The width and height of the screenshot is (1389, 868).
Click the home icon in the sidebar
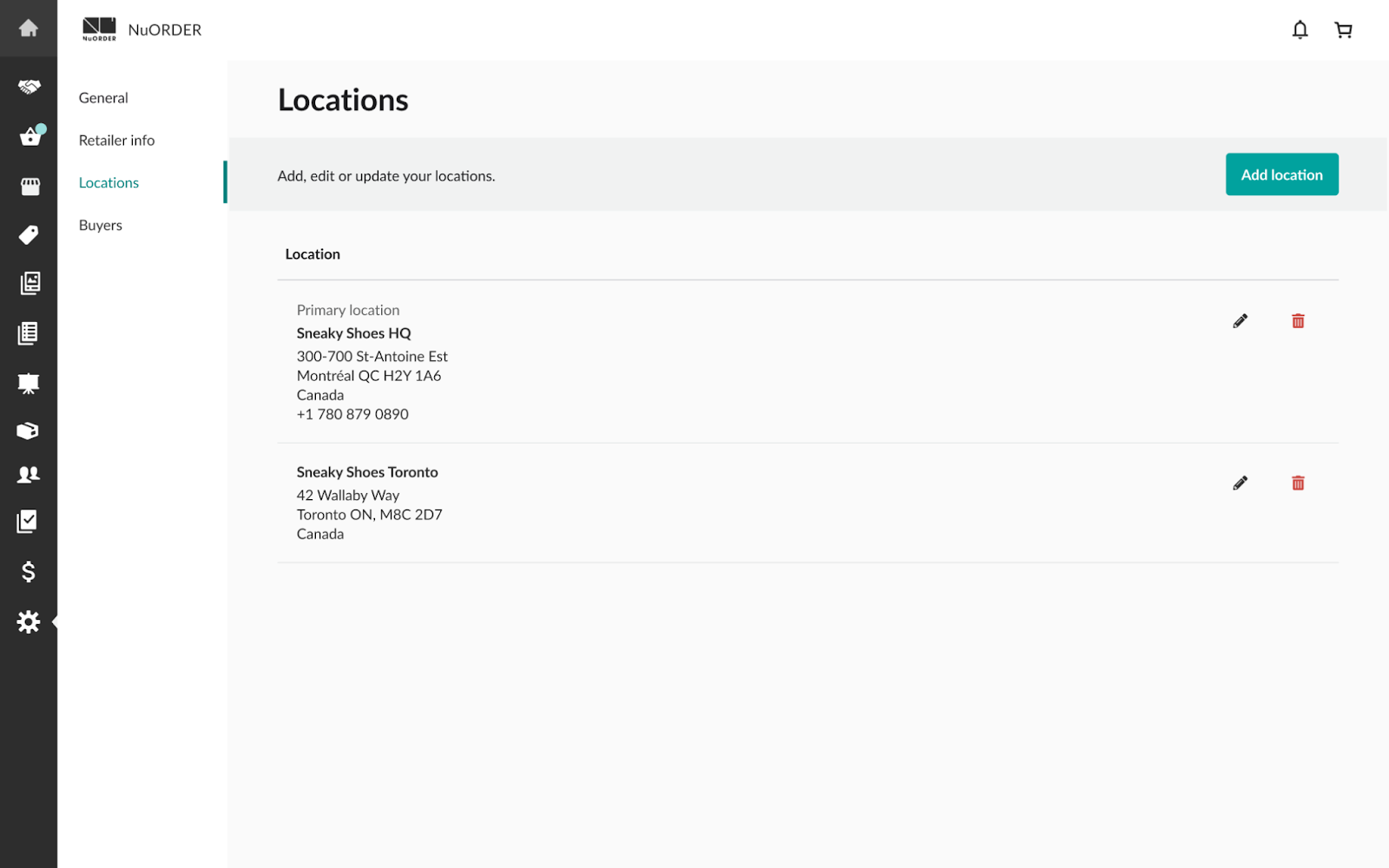(29, 29)
